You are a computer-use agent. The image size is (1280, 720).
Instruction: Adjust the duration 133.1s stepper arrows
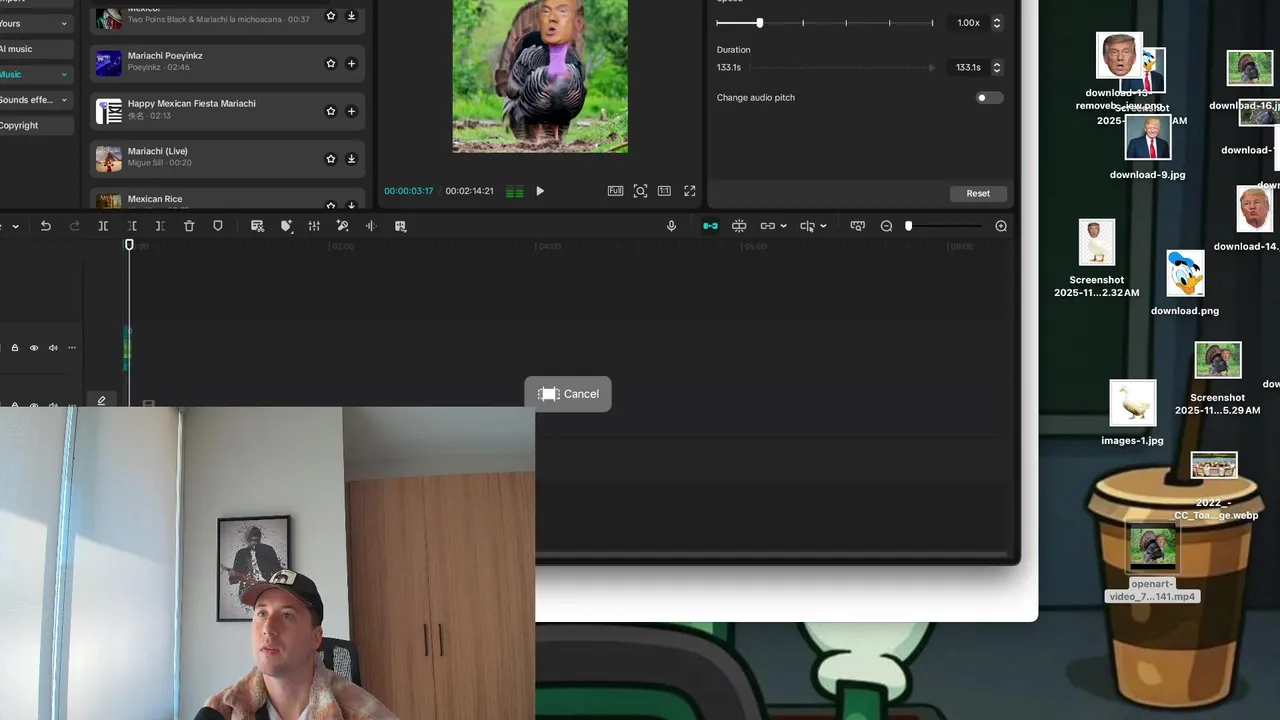tap(996, 68)
